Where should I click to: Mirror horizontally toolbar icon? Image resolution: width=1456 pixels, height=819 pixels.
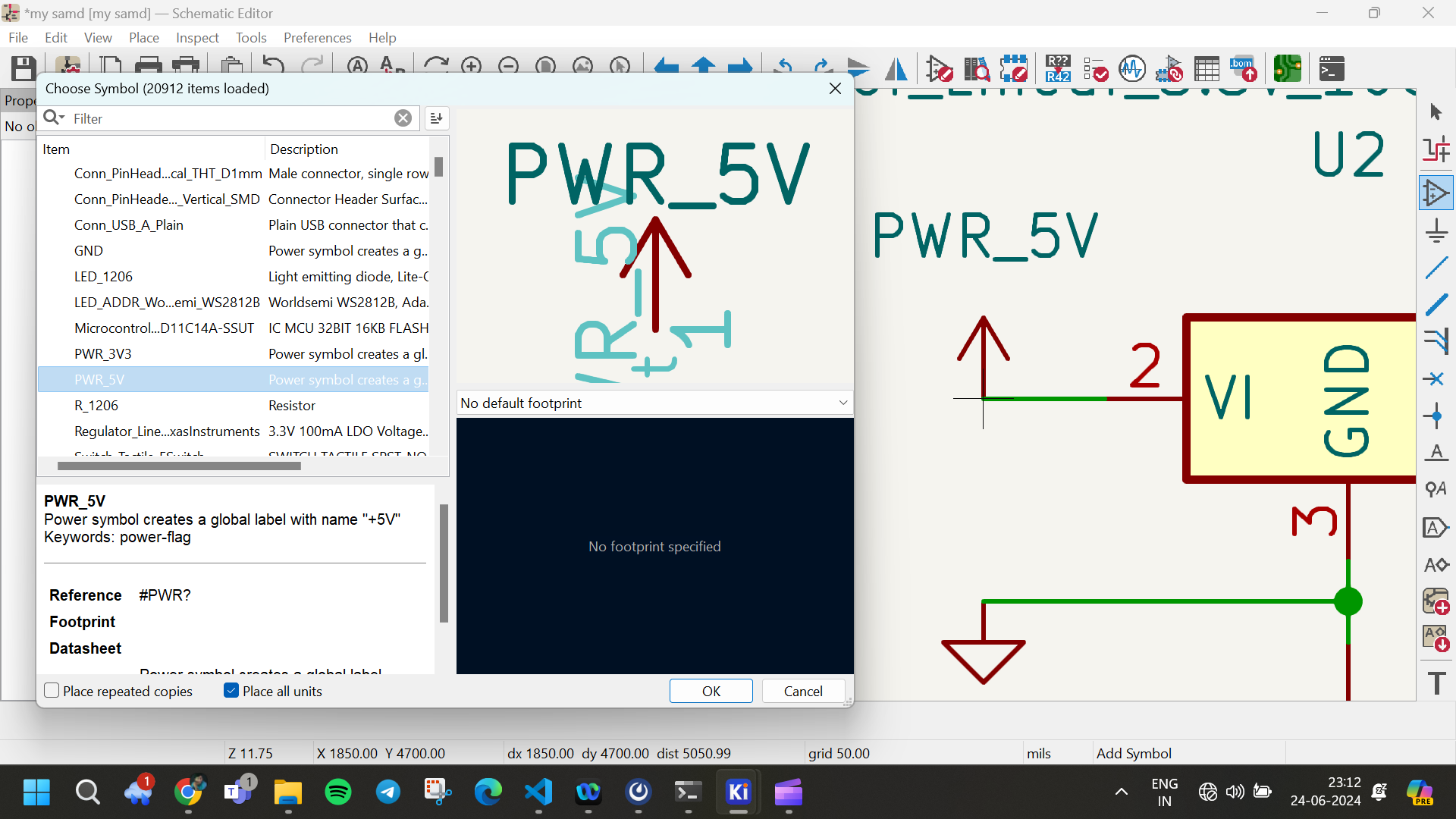(x=896, y=68)
